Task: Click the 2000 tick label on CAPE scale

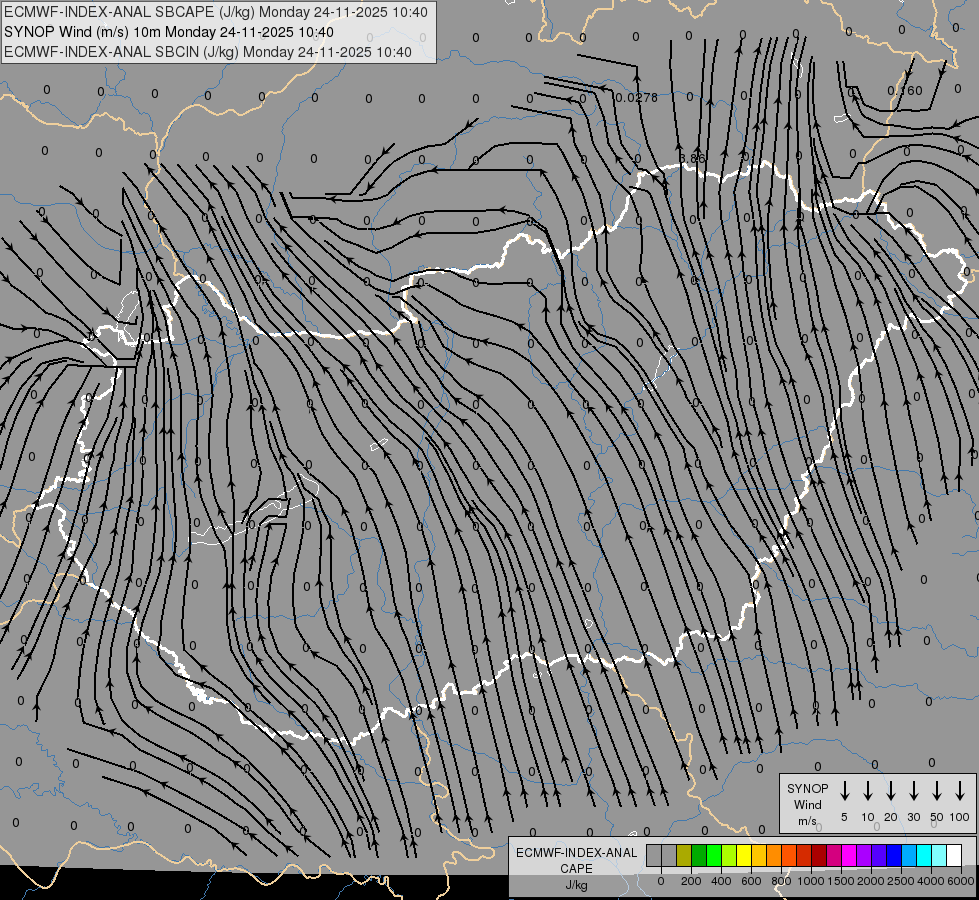Action: 870,881
